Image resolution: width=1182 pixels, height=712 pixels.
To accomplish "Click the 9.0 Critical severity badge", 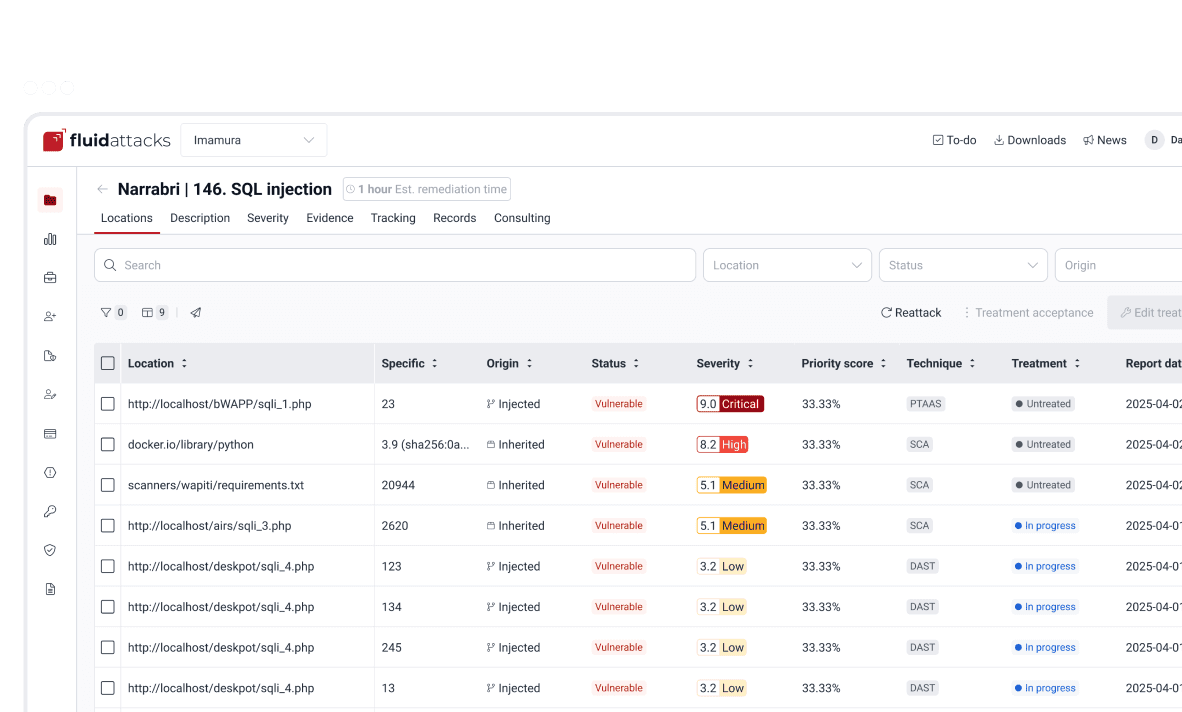I will pyautogui.click(x=730, y=404).
